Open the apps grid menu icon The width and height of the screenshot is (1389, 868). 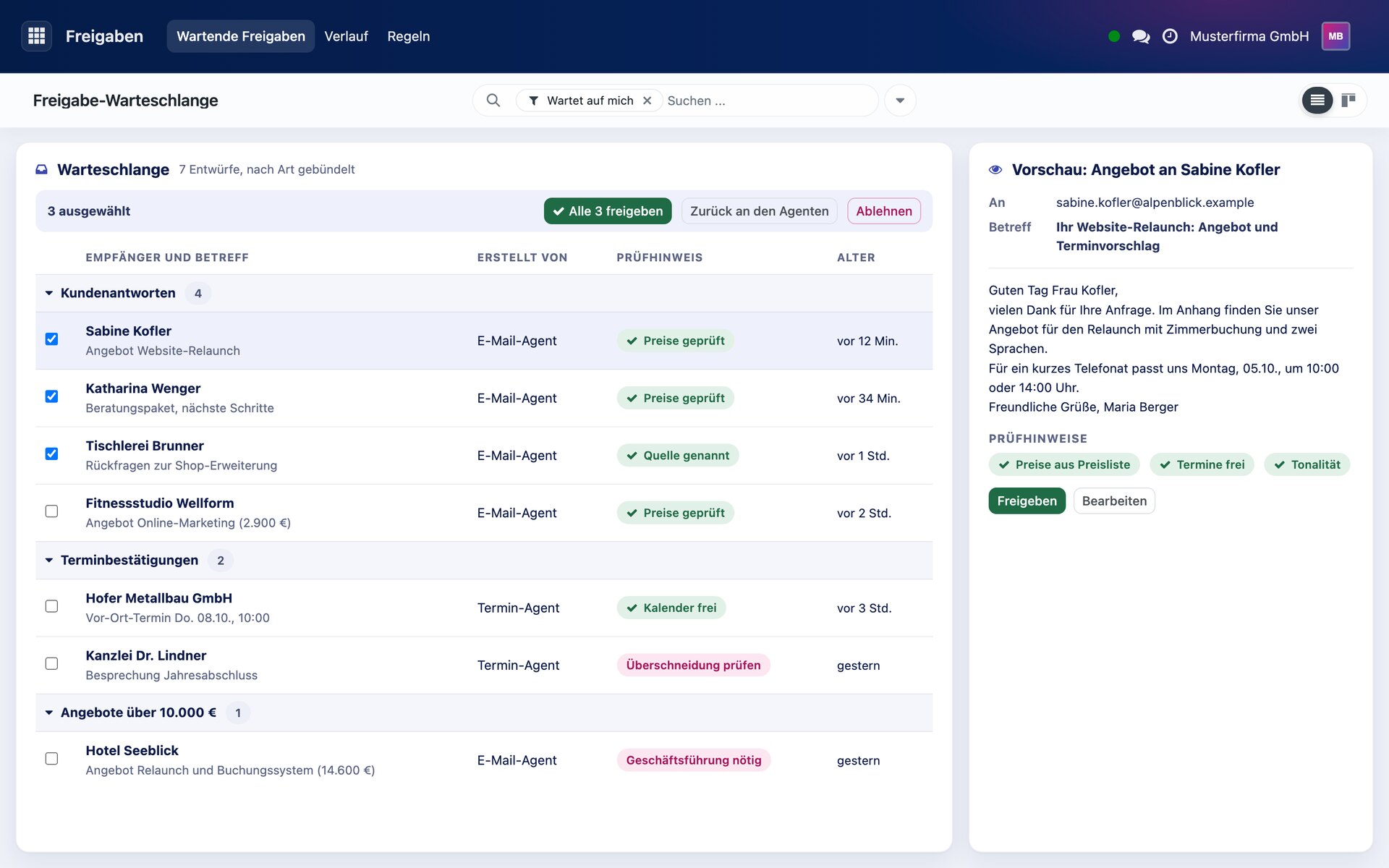tap(37, 36)
